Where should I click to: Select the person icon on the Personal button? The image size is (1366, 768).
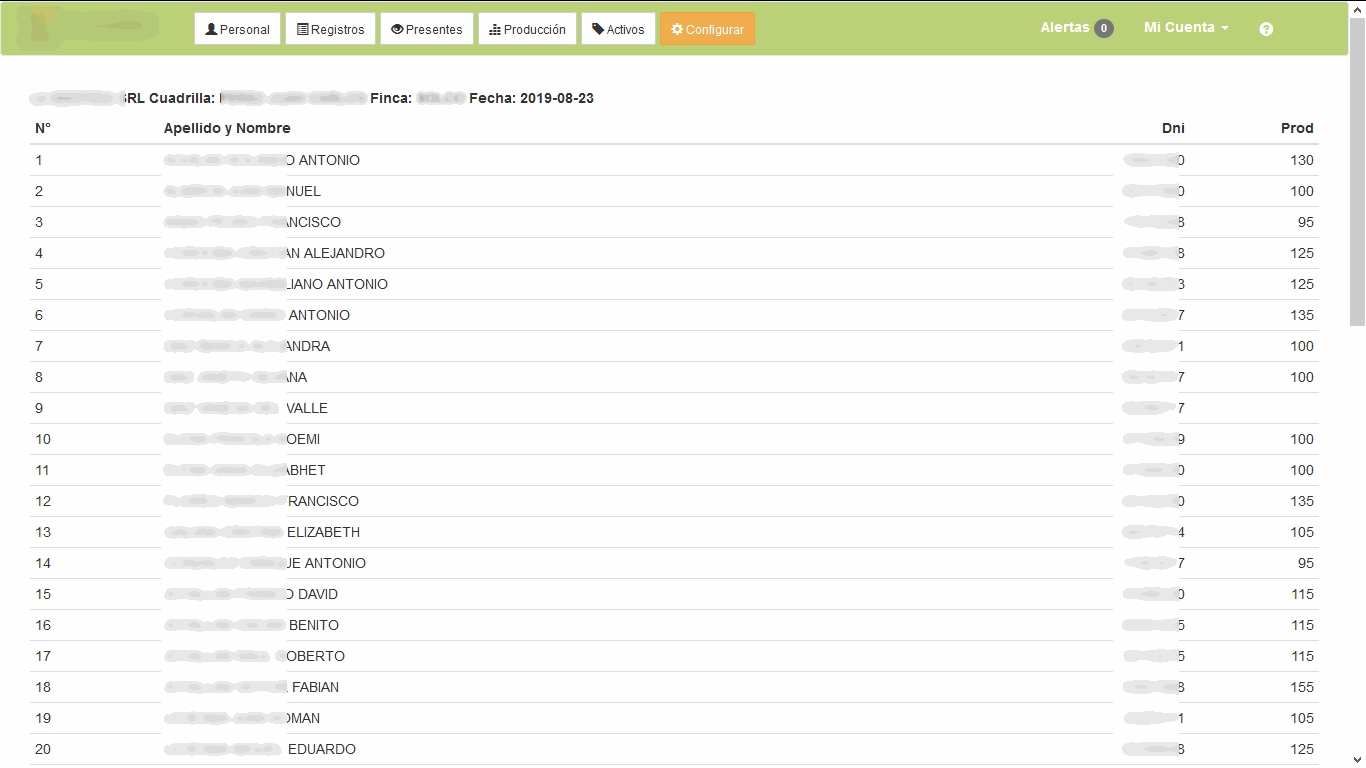(213, 29)
